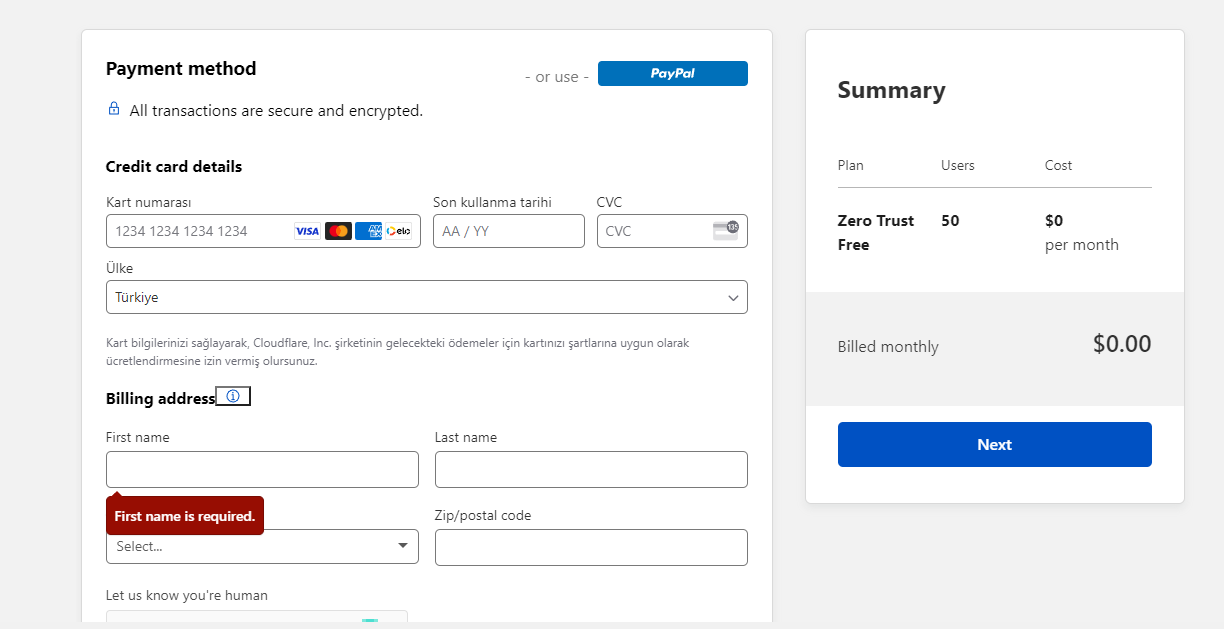The height and width of the screenshot is (629, 1224).
Task: Click the secure transactions lock icon
Action: coord(114,109)
